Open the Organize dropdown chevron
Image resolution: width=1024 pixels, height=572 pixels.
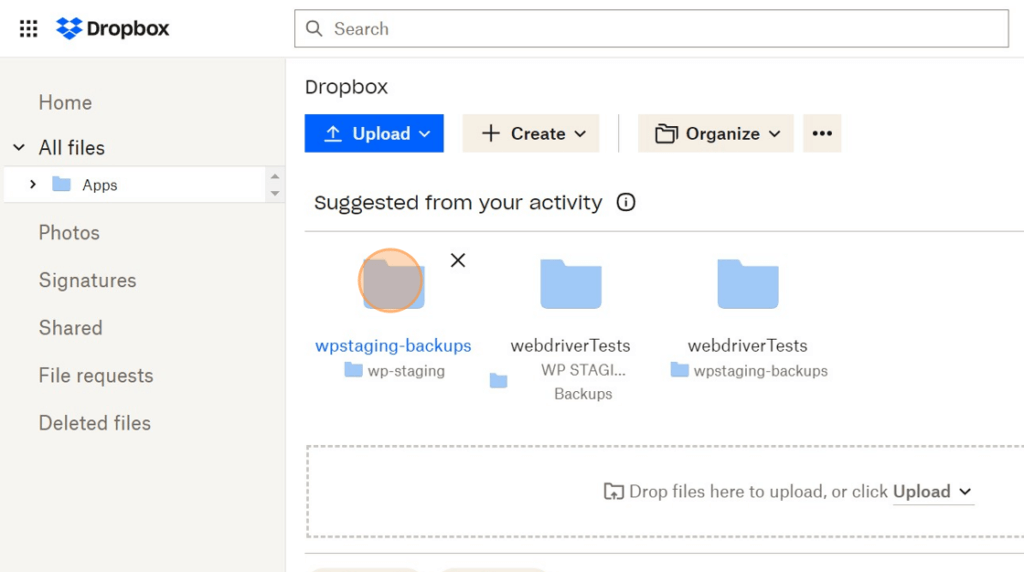tap(775, 134)
